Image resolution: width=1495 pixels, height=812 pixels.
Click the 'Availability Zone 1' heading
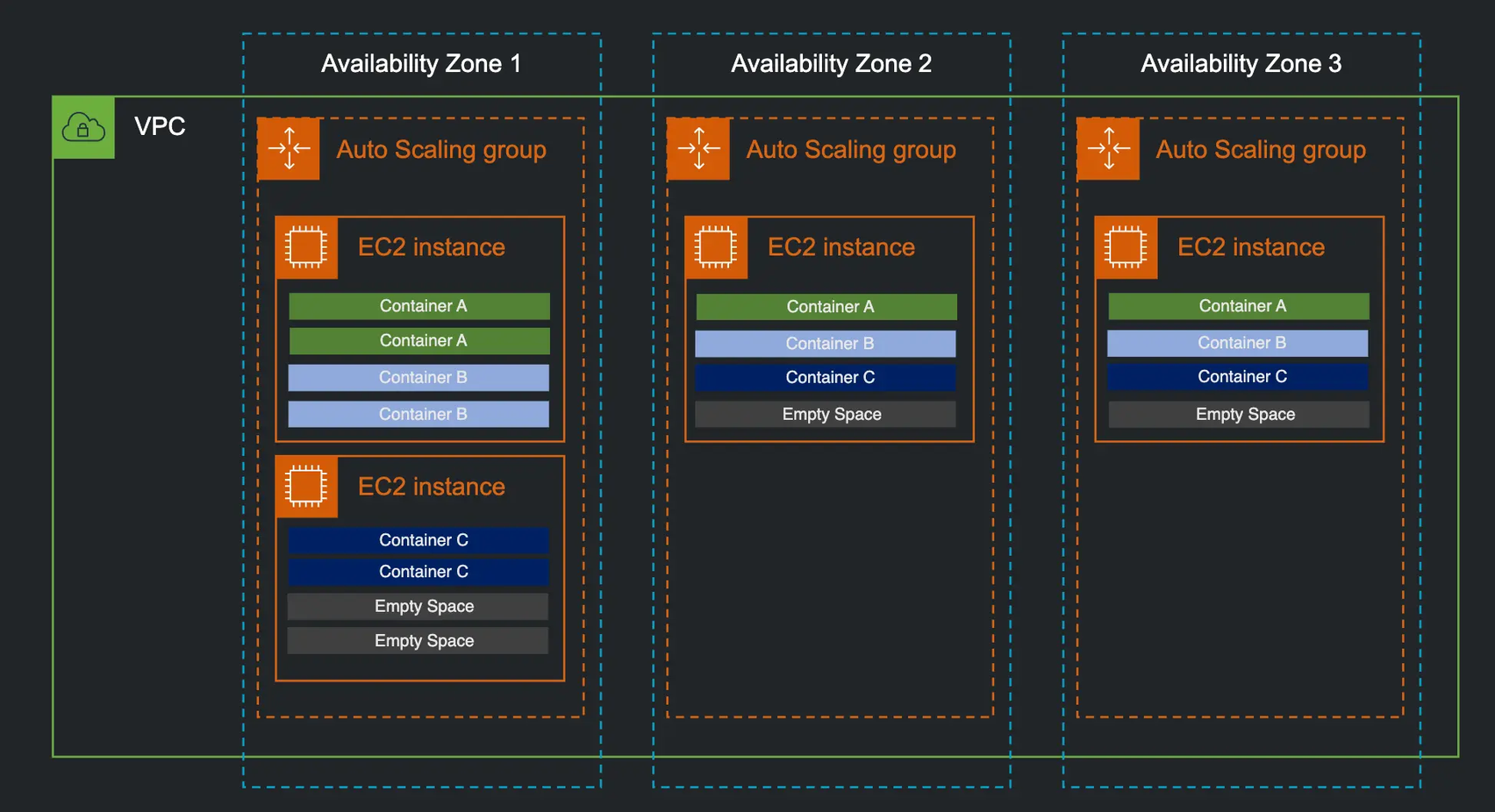421,63
